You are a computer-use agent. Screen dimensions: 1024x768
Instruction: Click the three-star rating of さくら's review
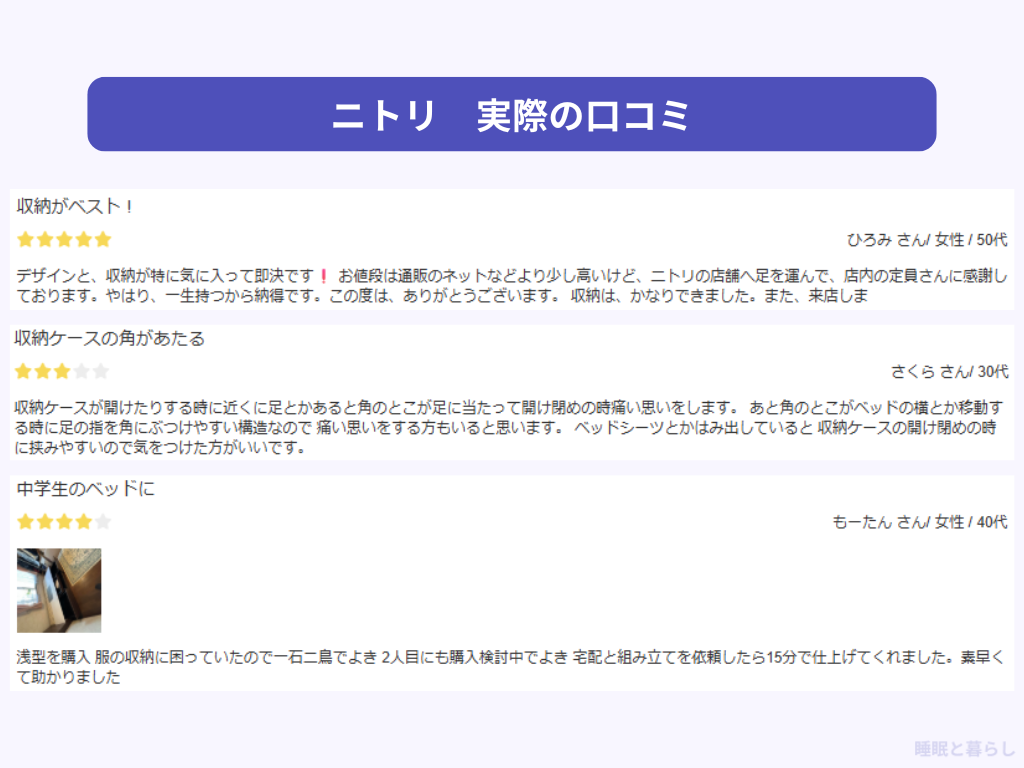(x=62, y=372)
